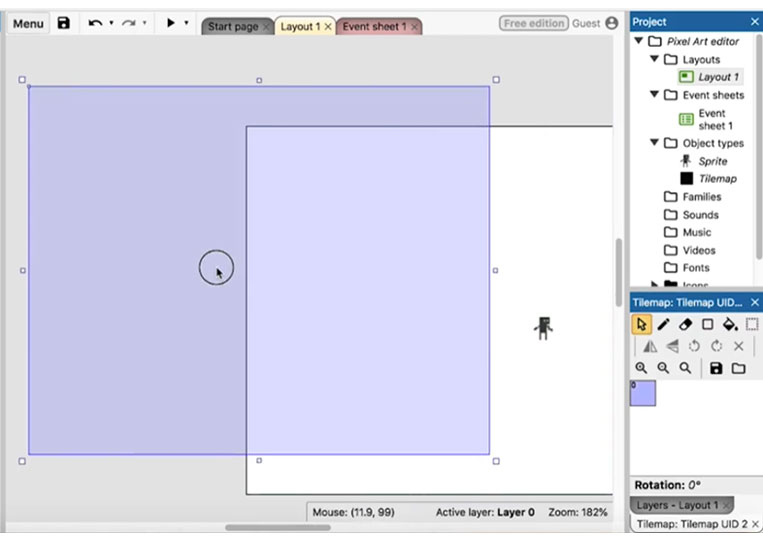Click the save project icon in toolbar
Image resolution: width=763 pixels, height=541 pixels.
pos(64,23)
